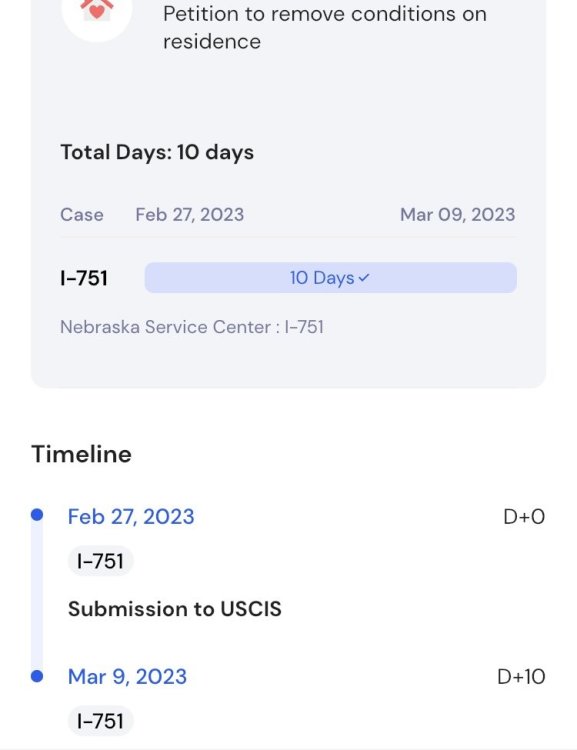Select the Case column header
The height and width of the screenshot is (750, 577).
click(x=82, y=215)
